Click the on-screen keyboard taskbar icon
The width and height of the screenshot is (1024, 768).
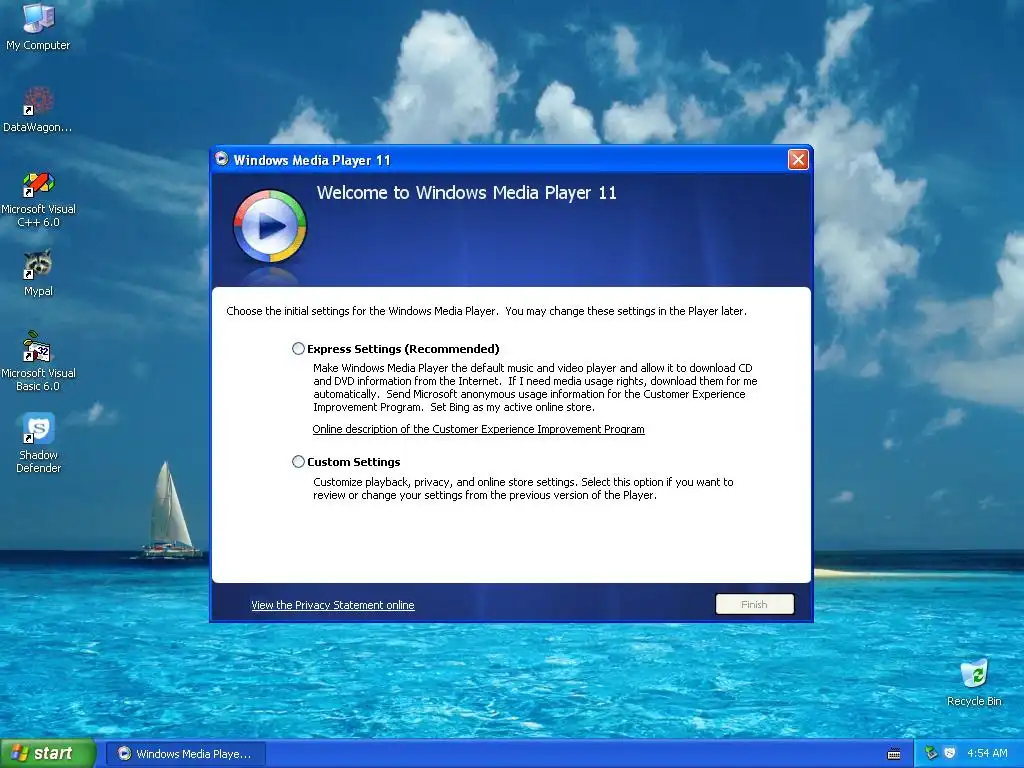(x=894, y=754)
